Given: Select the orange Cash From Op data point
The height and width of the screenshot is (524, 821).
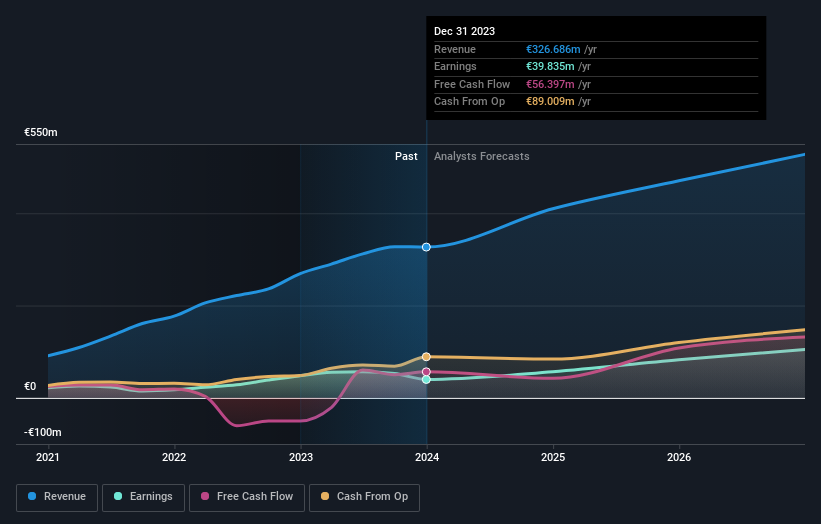Looking at the screenshot, I should point(426,356).
